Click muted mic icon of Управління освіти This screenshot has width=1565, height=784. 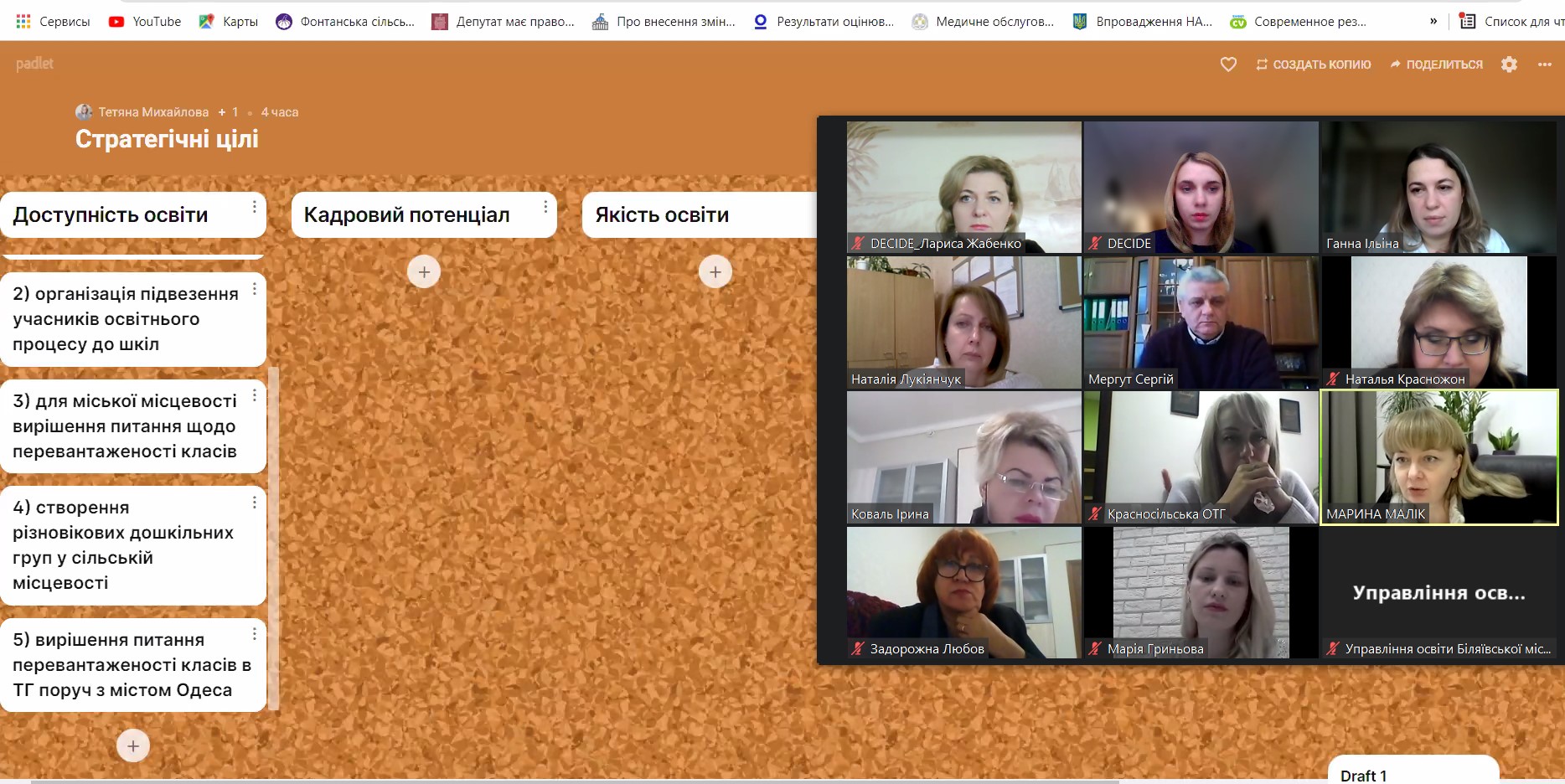[x=1333, y=648]
